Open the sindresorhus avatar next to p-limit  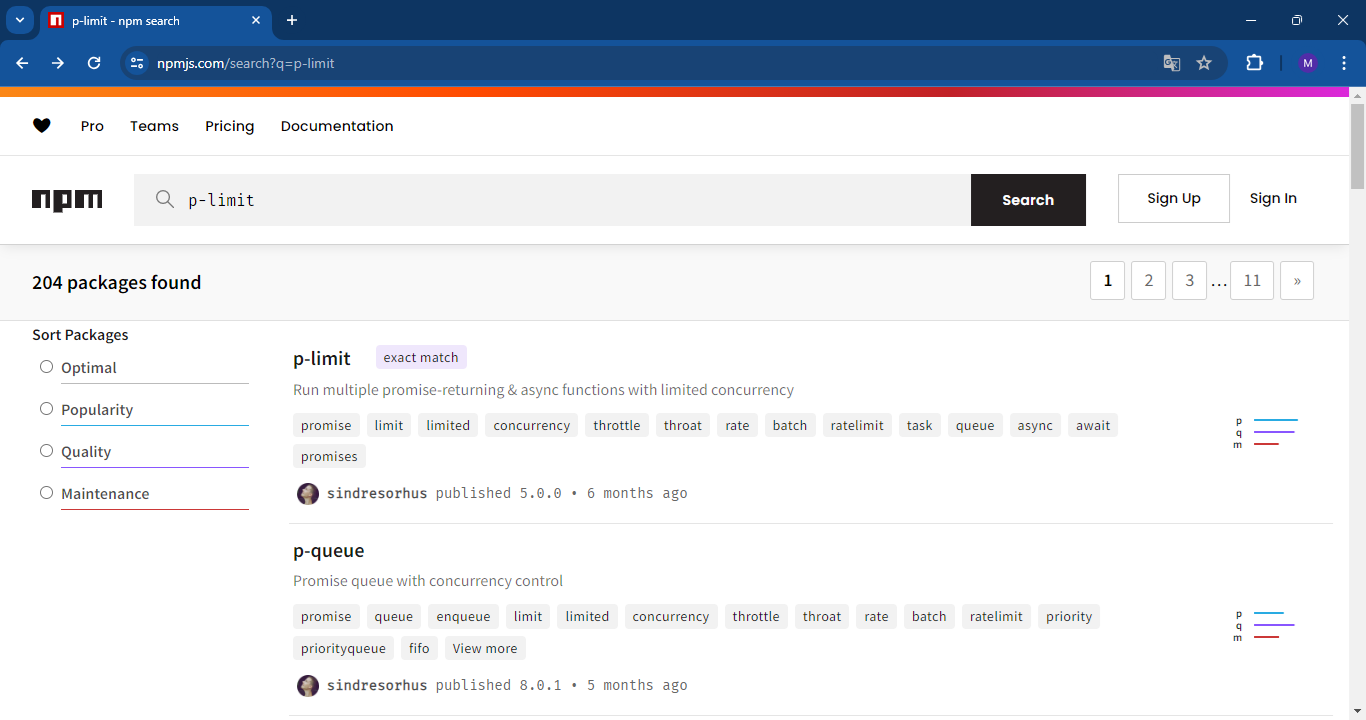(307, 493)
